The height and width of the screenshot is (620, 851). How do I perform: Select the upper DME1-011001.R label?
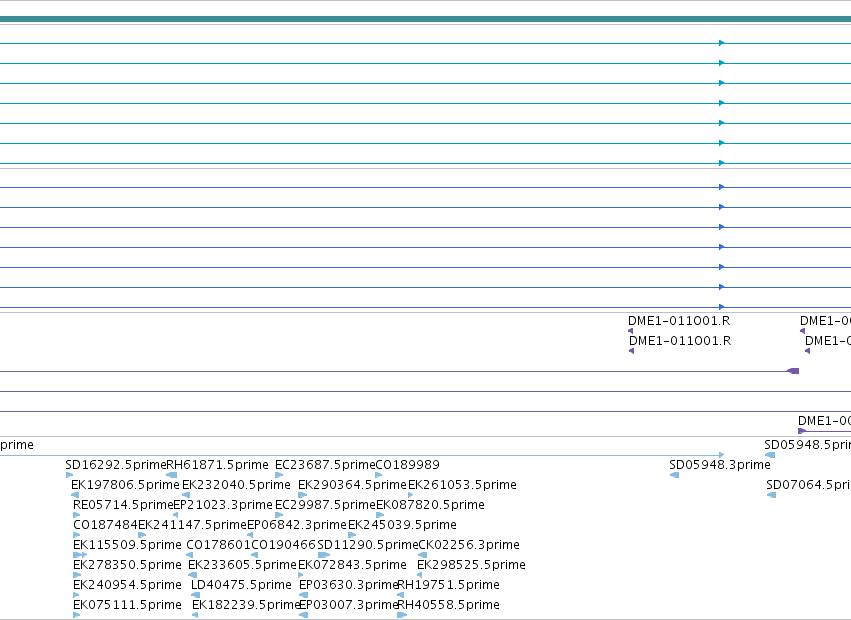pyautogui.click(x=679, y=321)
